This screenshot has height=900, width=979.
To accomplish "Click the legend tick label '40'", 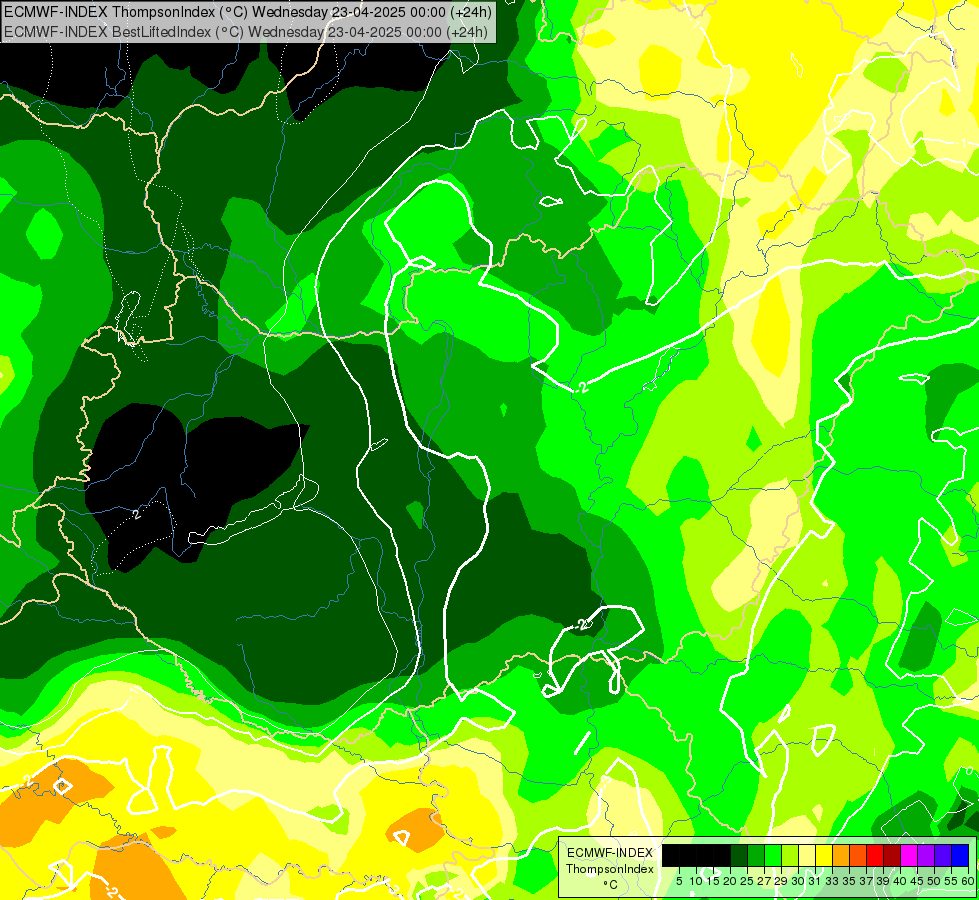I will (x=900, y=881).
